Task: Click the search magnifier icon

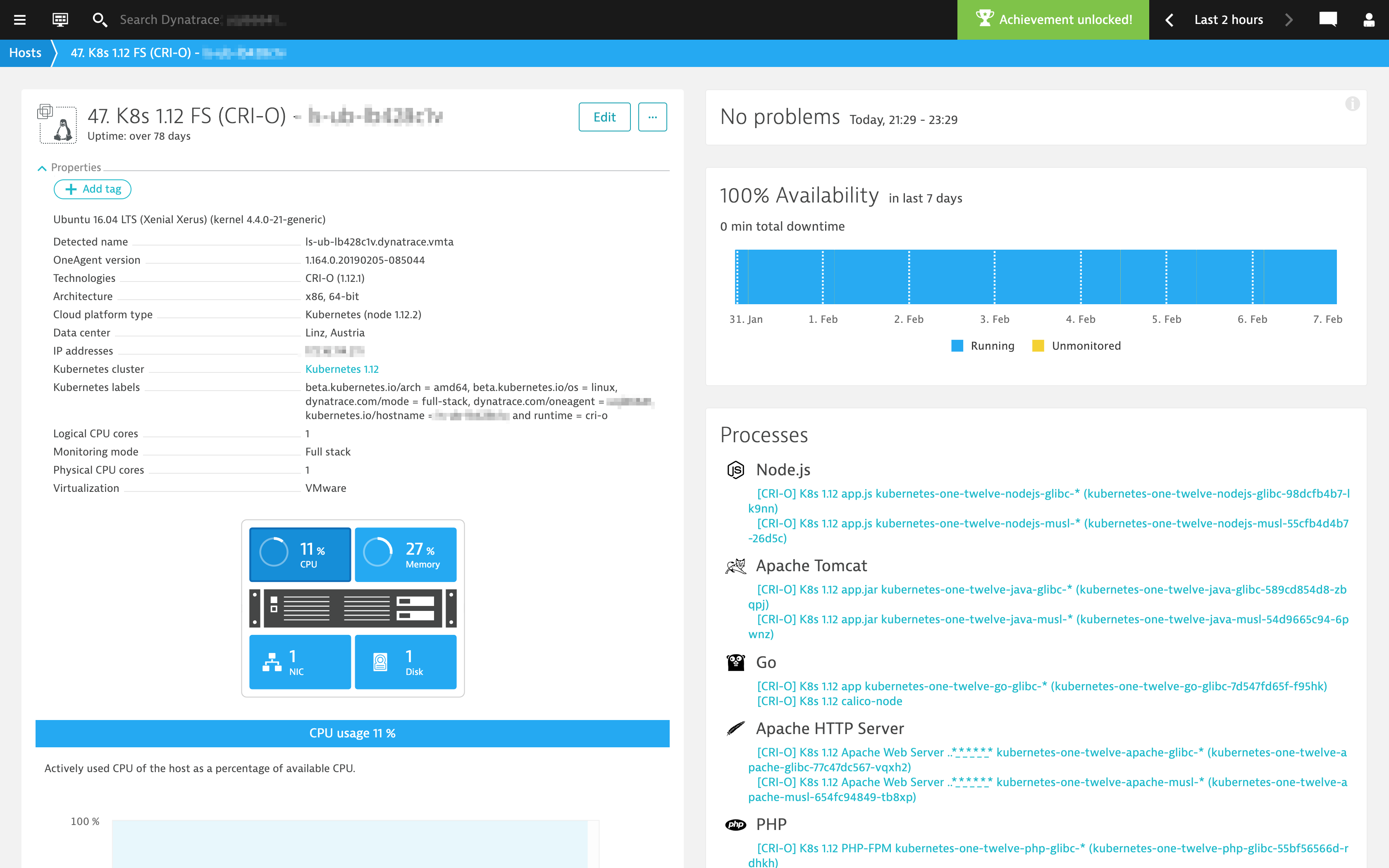Action: [100, 19]
